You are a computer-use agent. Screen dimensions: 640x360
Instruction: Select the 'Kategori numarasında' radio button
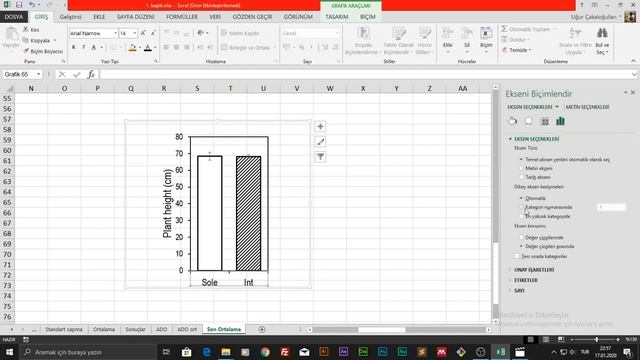[x=521, y=207]
